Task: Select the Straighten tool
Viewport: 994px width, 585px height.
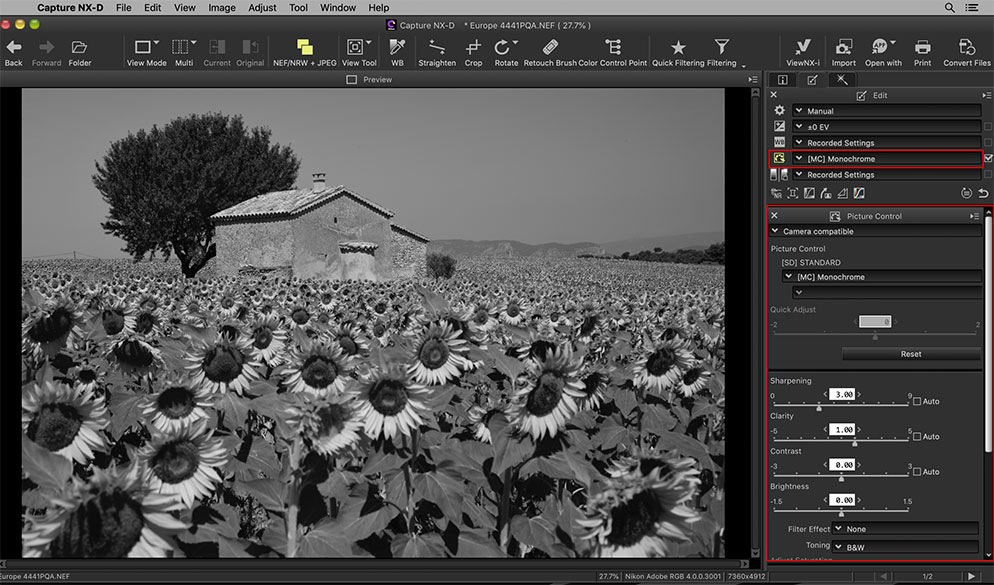Action: pos(437,52)
